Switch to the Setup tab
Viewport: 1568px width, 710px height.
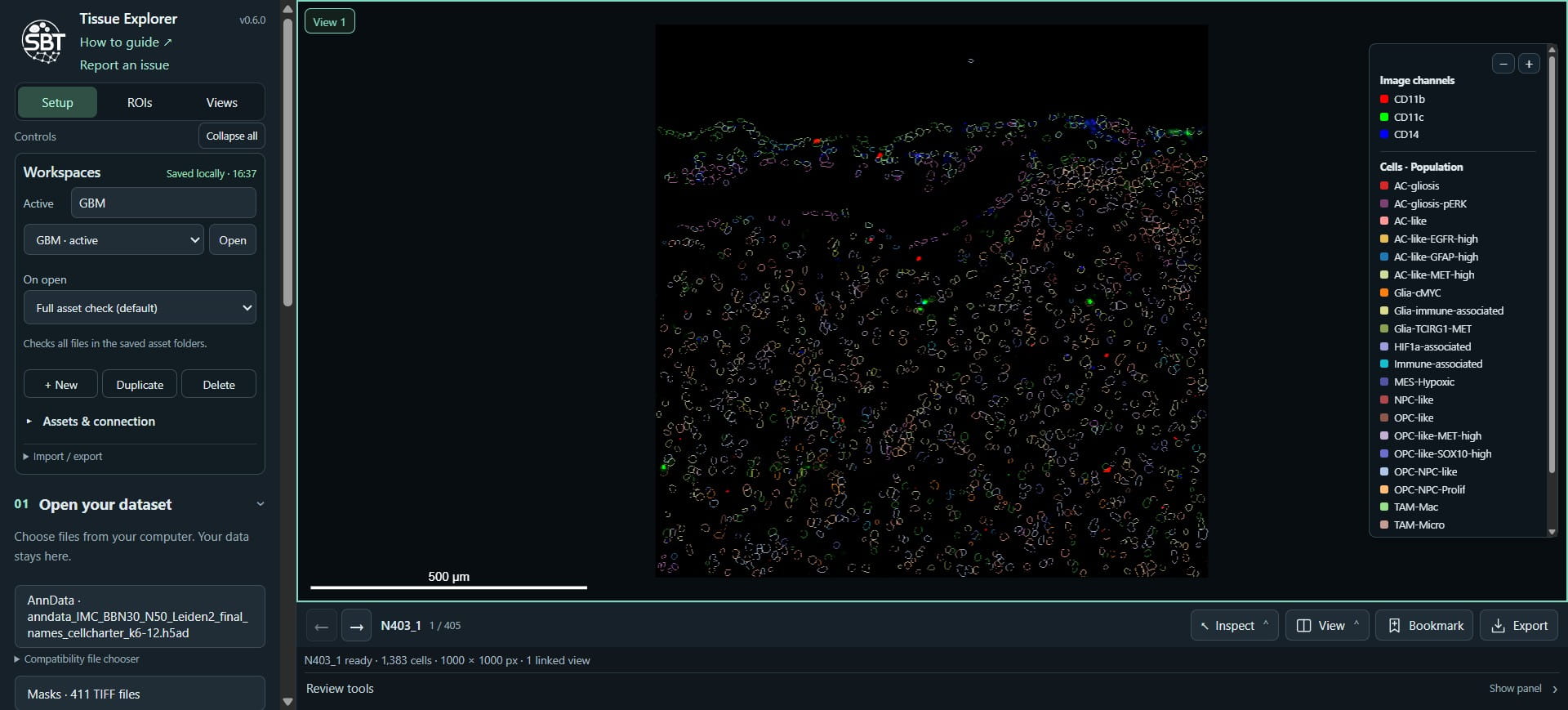[x=57, y=103]
